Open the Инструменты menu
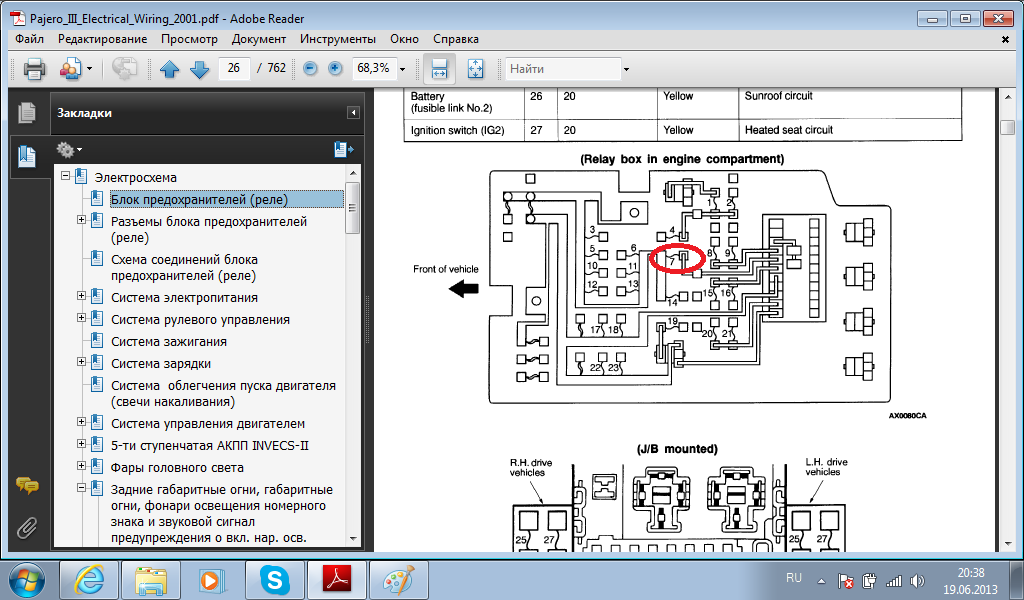Viewport: 1024px width, 600px height. point(337,39)
